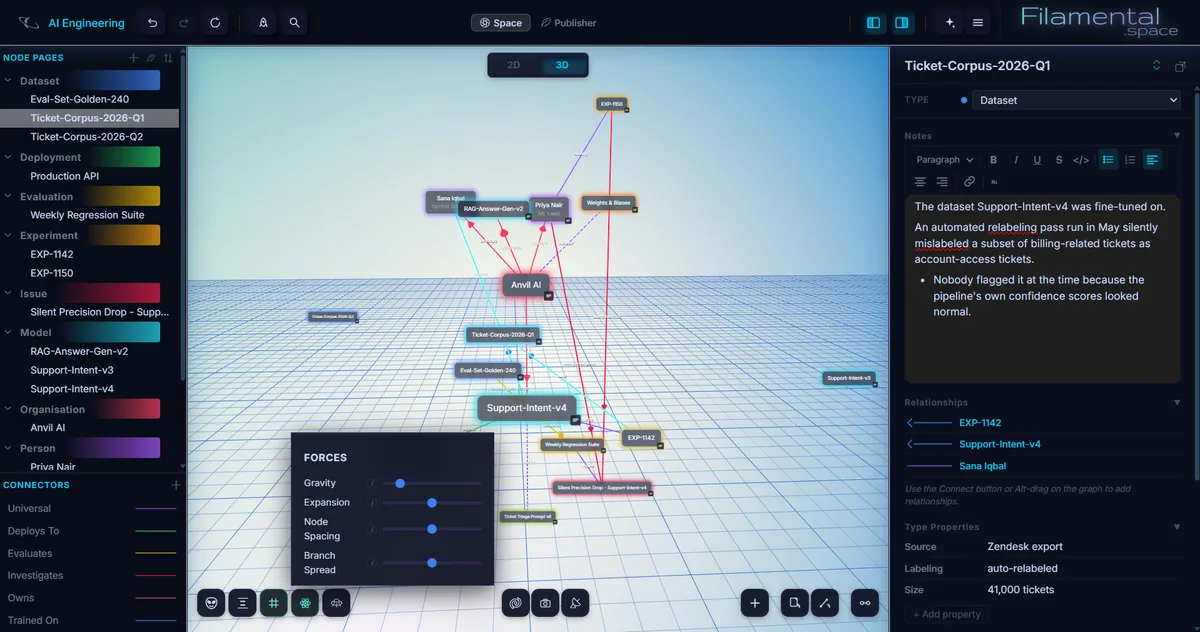Insert a link in the notes editor
This screenshot has width=1200, height=632.
click(x=969, y=182)
